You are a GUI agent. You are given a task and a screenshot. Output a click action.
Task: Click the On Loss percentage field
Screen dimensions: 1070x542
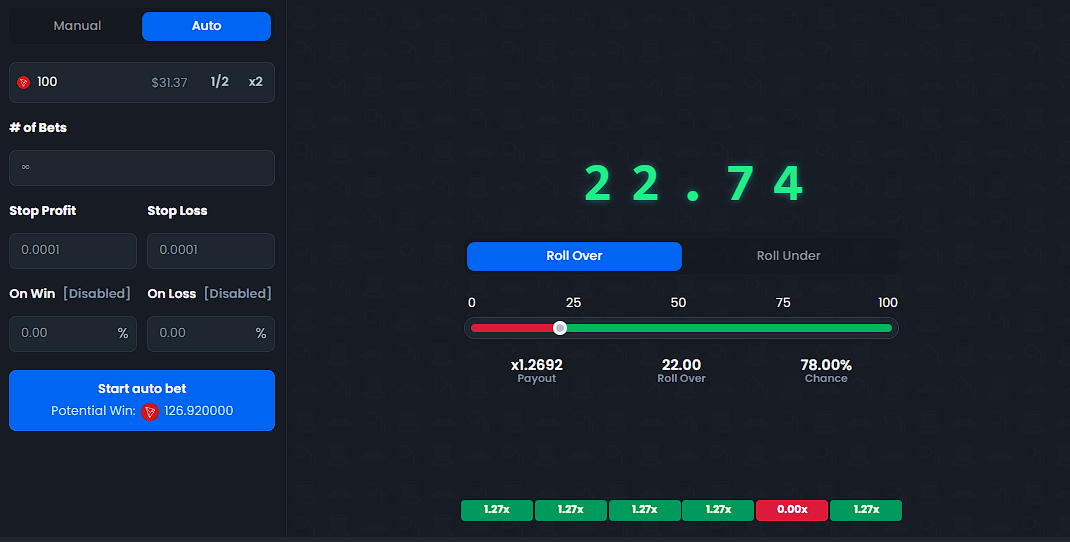click(x=200, y=334)
